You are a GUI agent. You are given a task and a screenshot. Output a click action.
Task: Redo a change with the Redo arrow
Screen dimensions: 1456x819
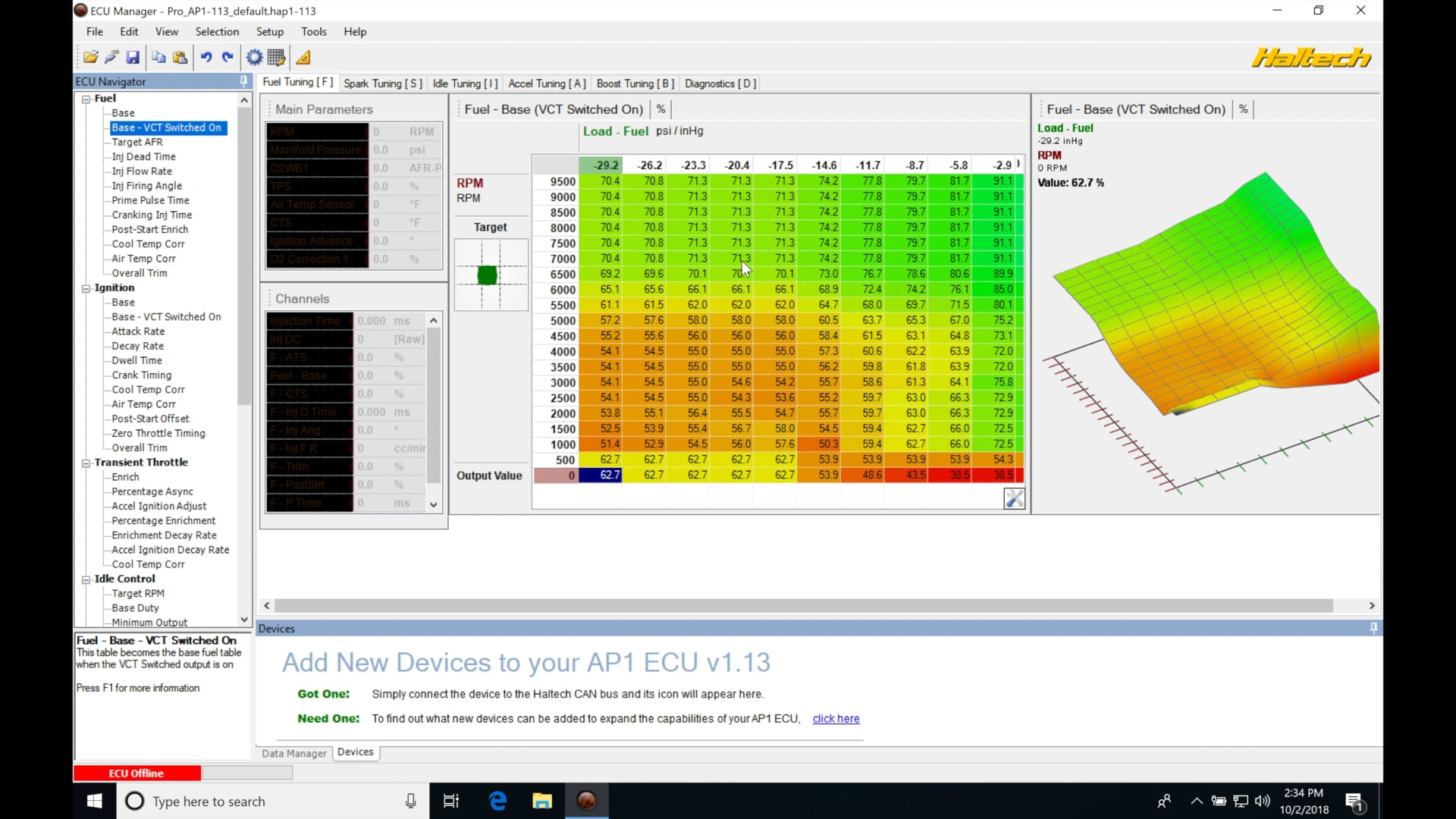click(x=227, y=57)
